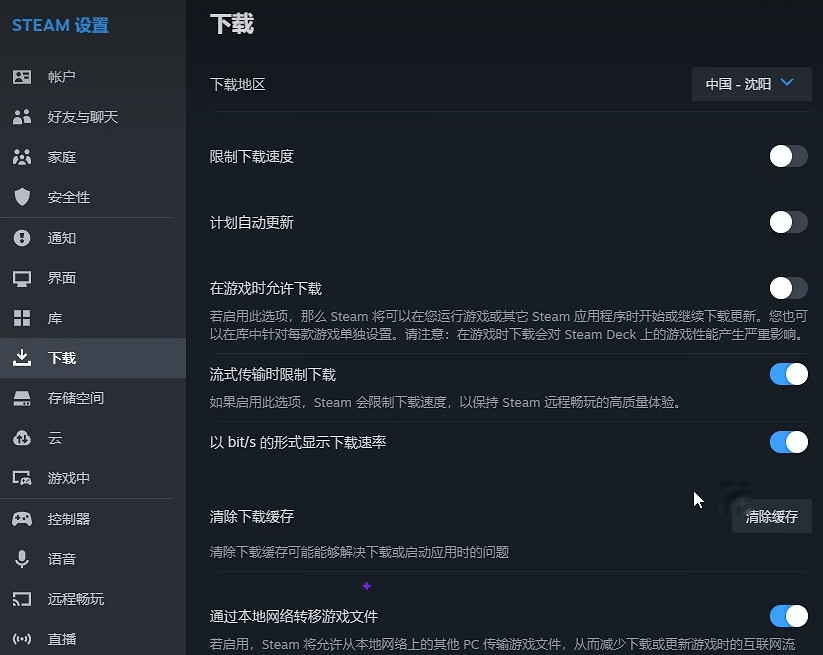The width and height of the screenshot is (823, 655).
Task: Turn on 计划自动更新 switch
Action: (x=788, y=222)
